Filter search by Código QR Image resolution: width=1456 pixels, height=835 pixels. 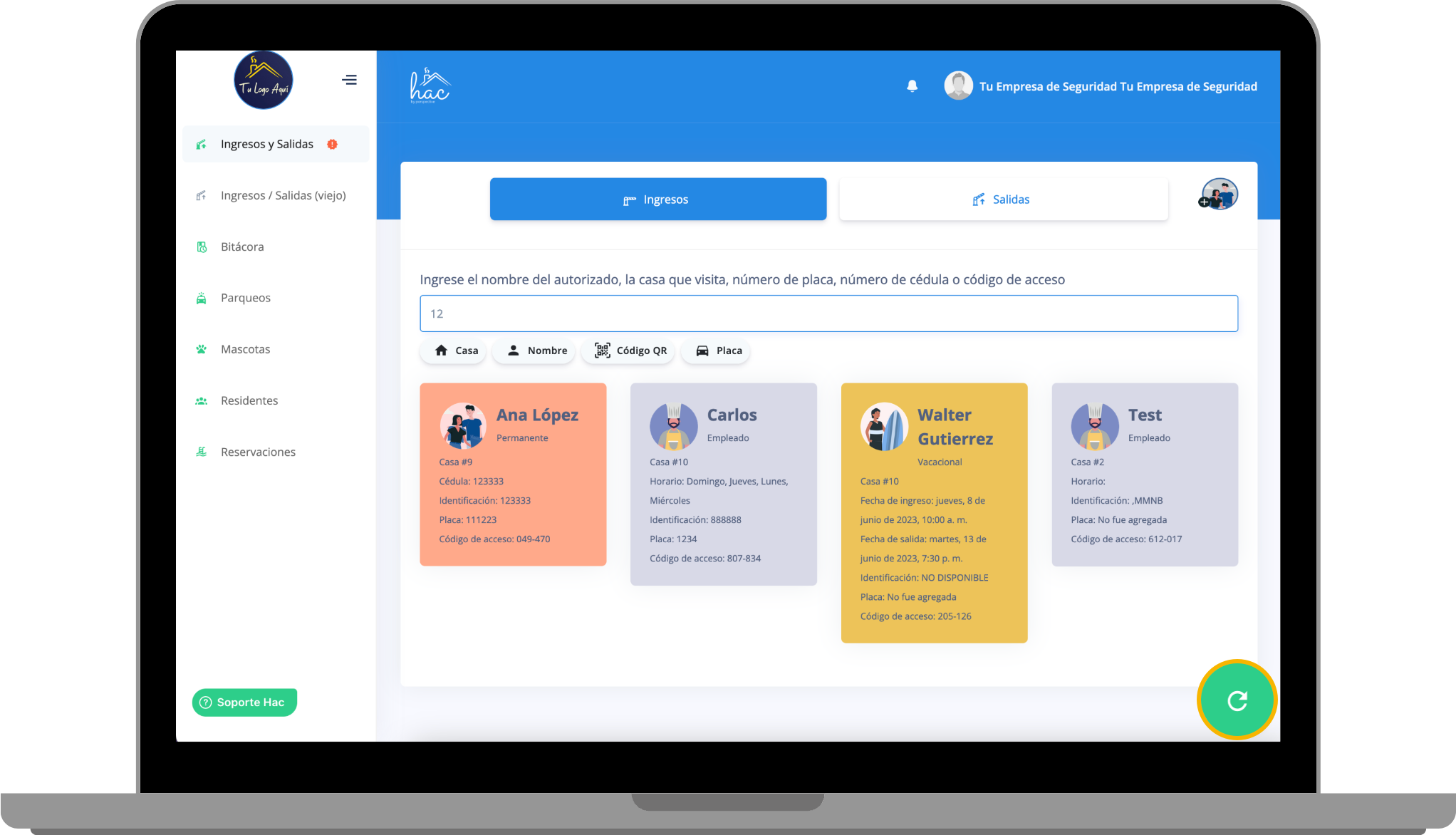pos(629,351)
